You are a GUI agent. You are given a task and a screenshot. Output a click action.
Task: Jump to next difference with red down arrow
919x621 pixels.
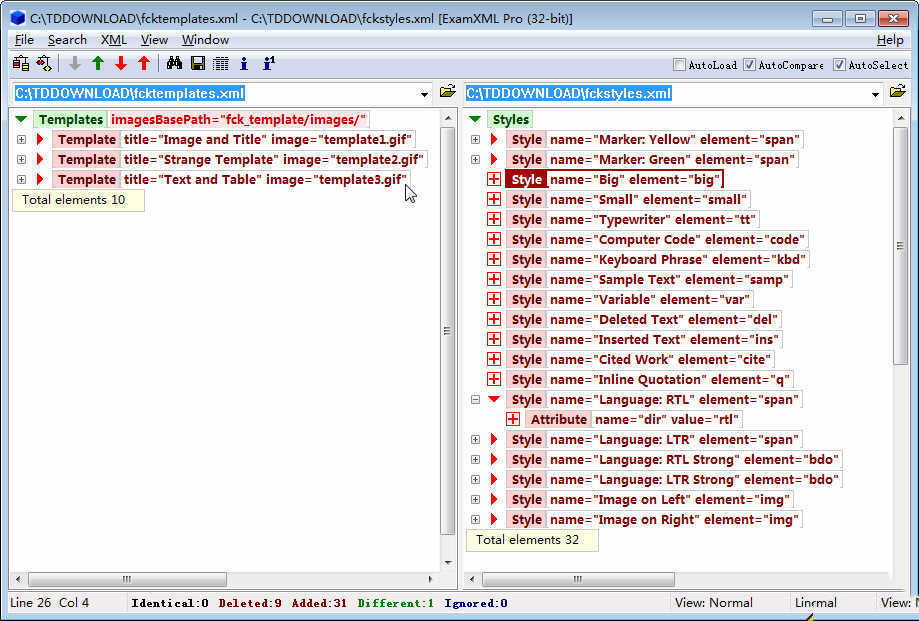pyautogui.click(x=121, y=62)
